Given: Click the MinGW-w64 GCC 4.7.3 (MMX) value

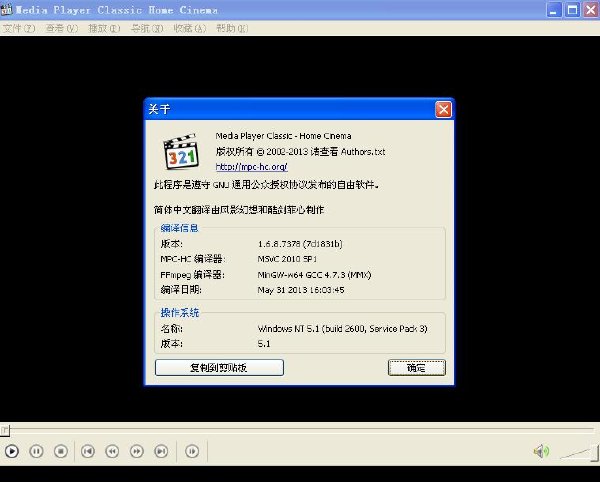Looking at the screenshot, I should (x=314, y=275).
